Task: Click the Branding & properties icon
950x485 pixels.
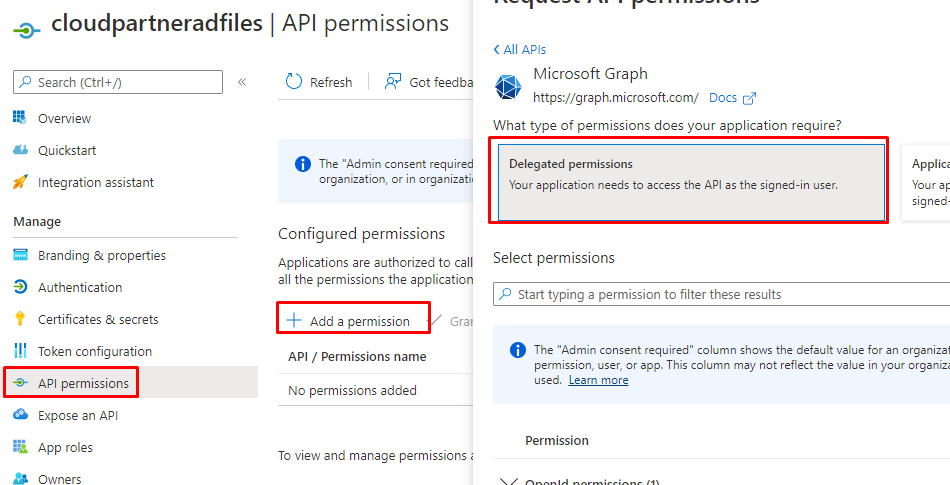Action: (20, 255)
